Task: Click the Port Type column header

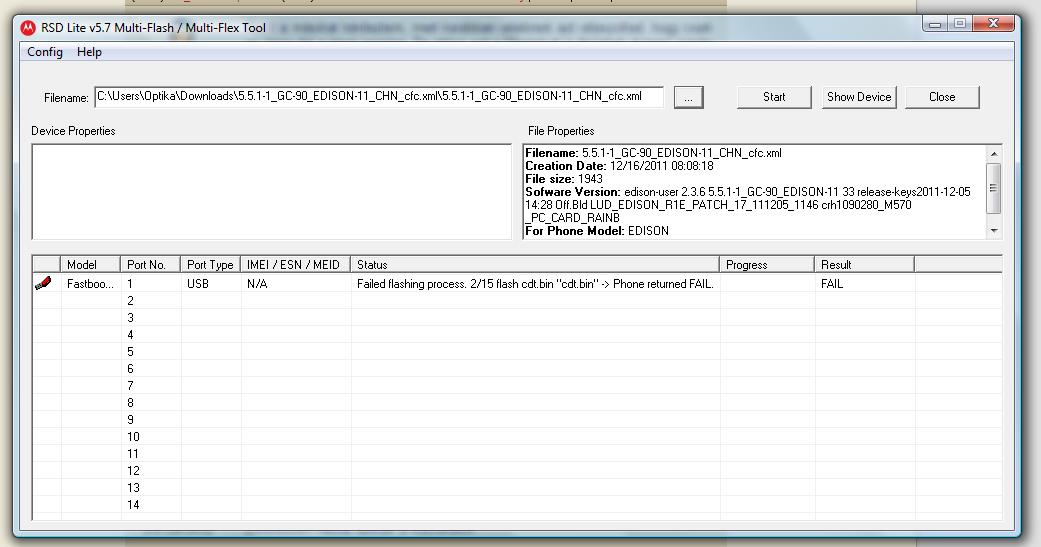Action: coord(210,264)
